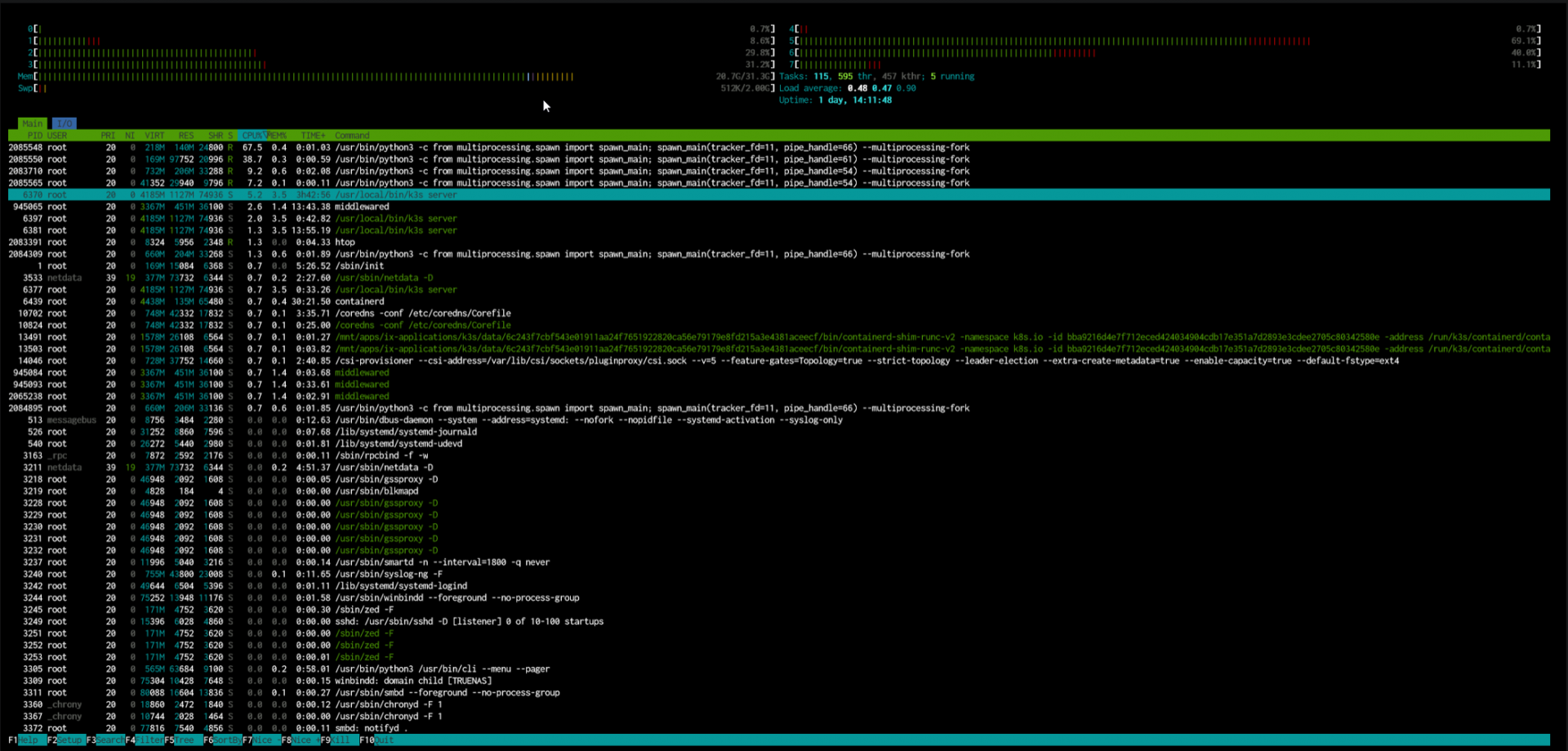This screenshot has height=751, width=1568.
Task: Sort by the RES column header
Action: pyautogui.click(x=186, y=136)
